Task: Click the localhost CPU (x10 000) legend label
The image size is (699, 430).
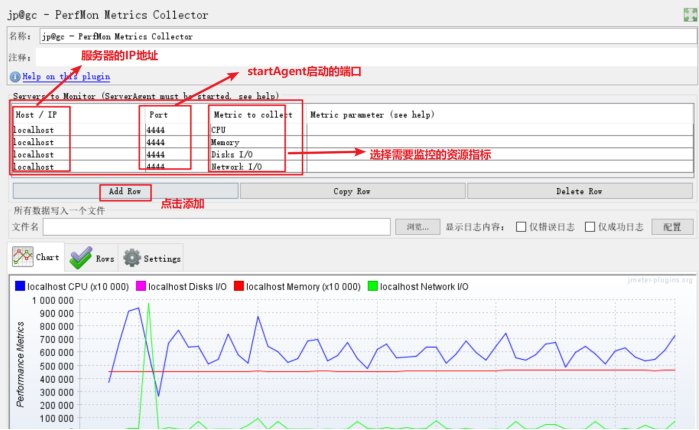Action: coord(78,287)
